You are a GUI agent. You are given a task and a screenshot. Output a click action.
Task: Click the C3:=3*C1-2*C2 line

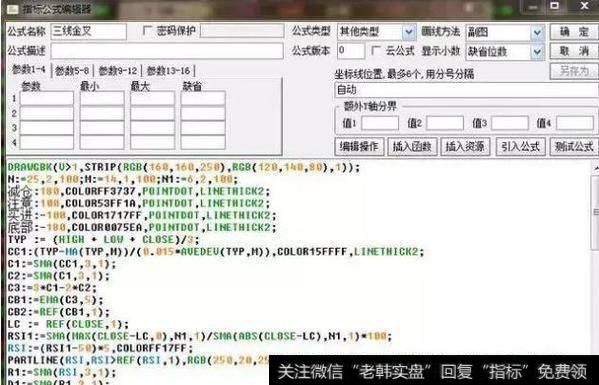point(52,288)
